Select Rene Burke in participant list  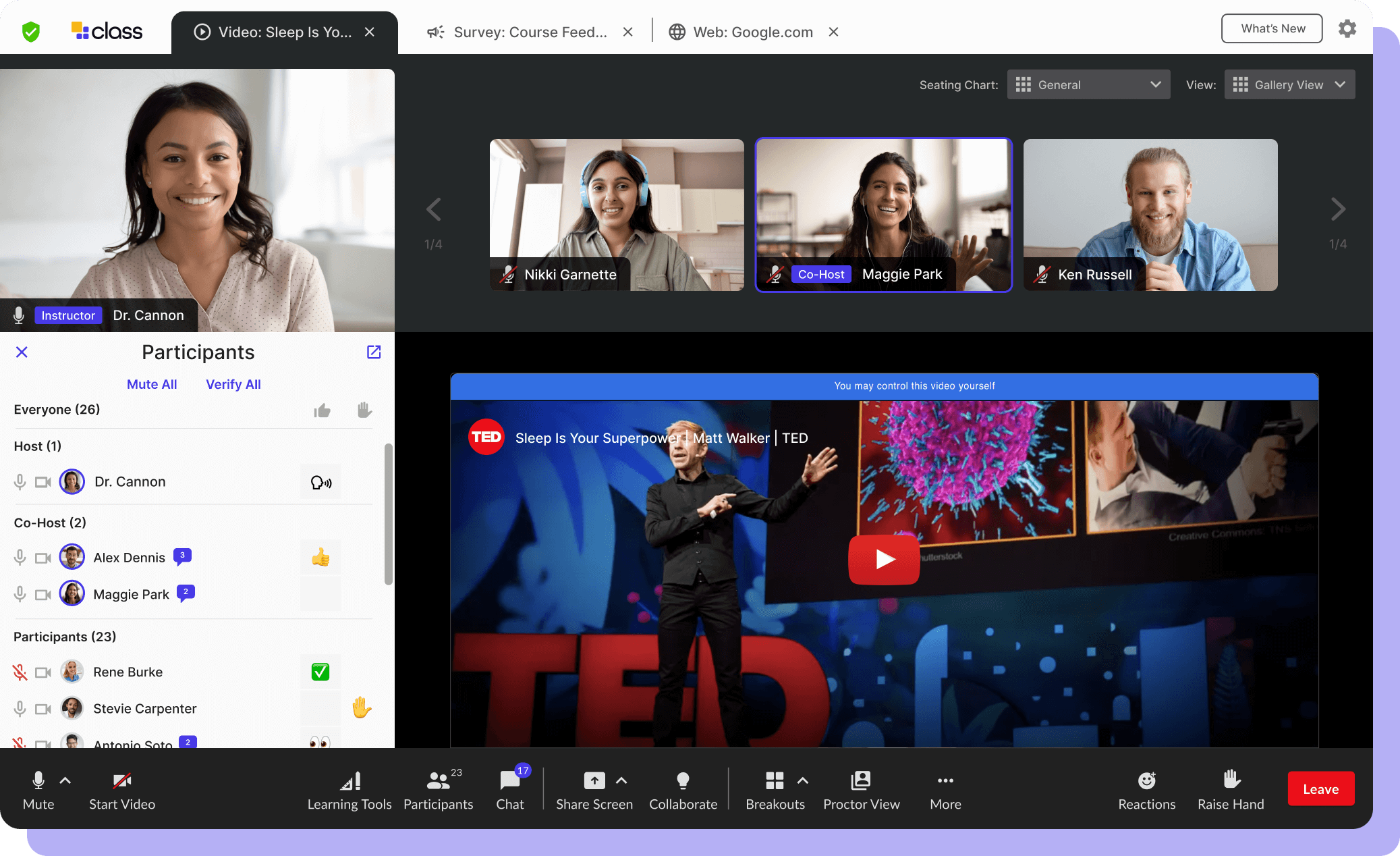pyautogui.click(x=128, y=672)
